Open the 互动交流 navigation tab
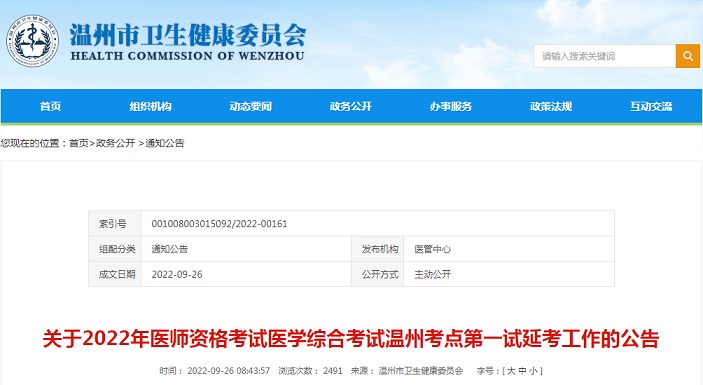 (651, 106)
